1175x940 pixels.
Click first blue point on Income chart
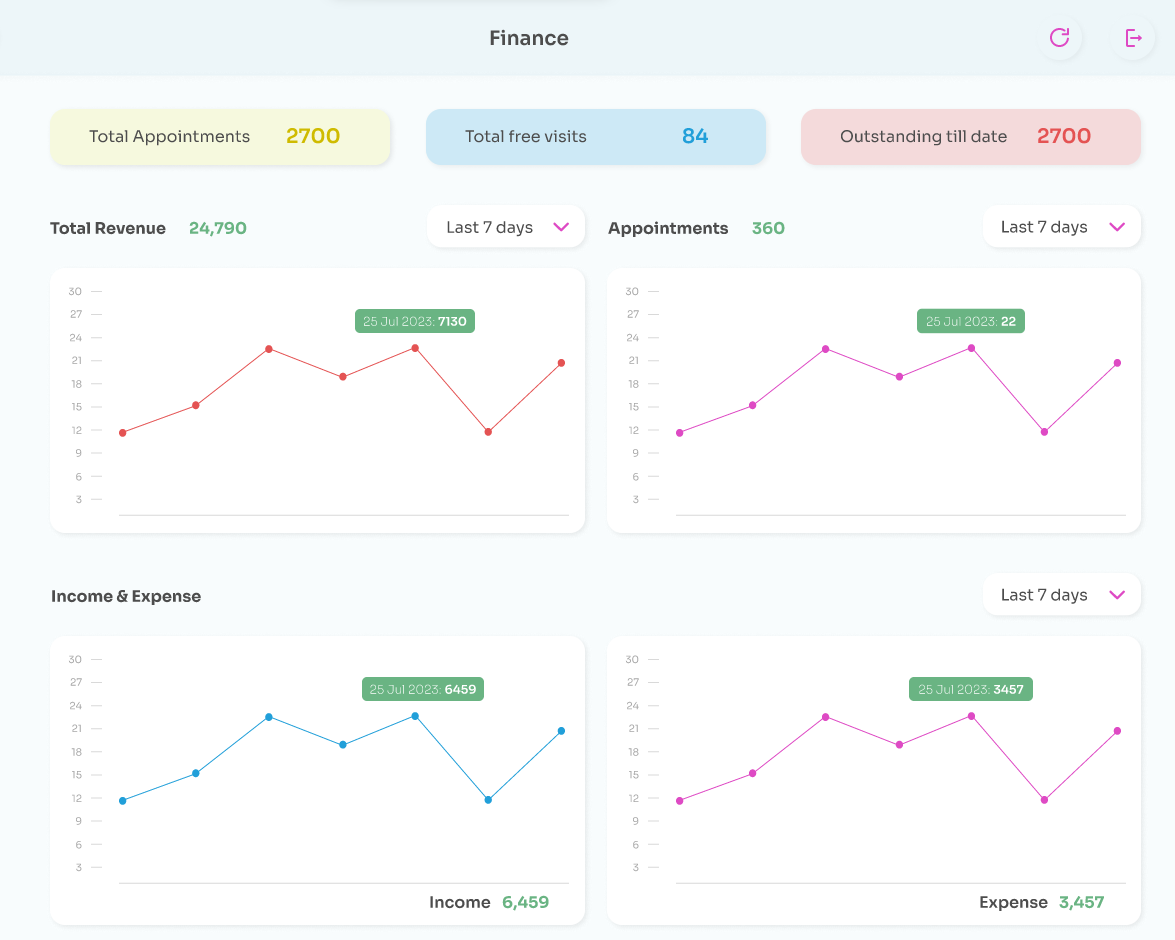click(123, 801)
